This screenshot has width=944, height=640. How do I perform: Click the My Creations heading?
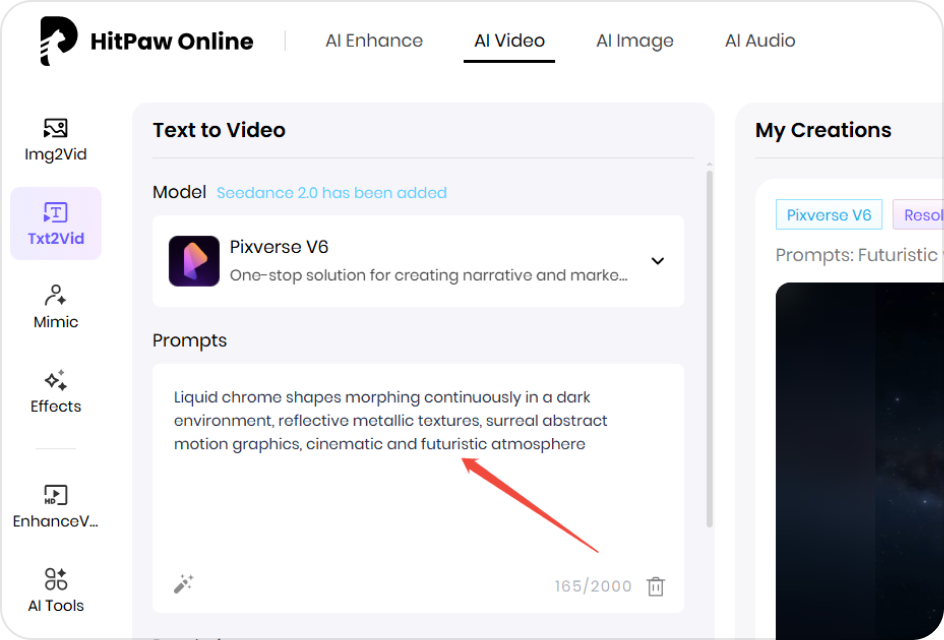pos(823,130)
